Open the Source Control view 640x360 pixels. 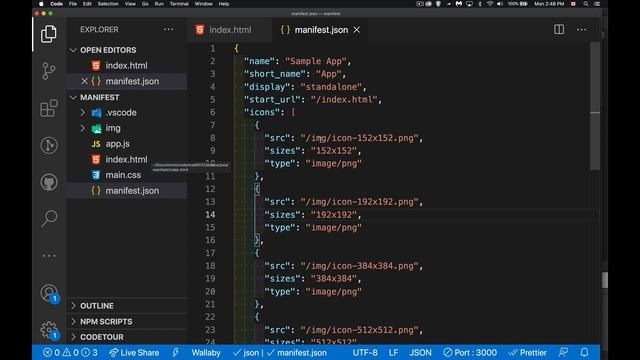(x=49, y=71)
